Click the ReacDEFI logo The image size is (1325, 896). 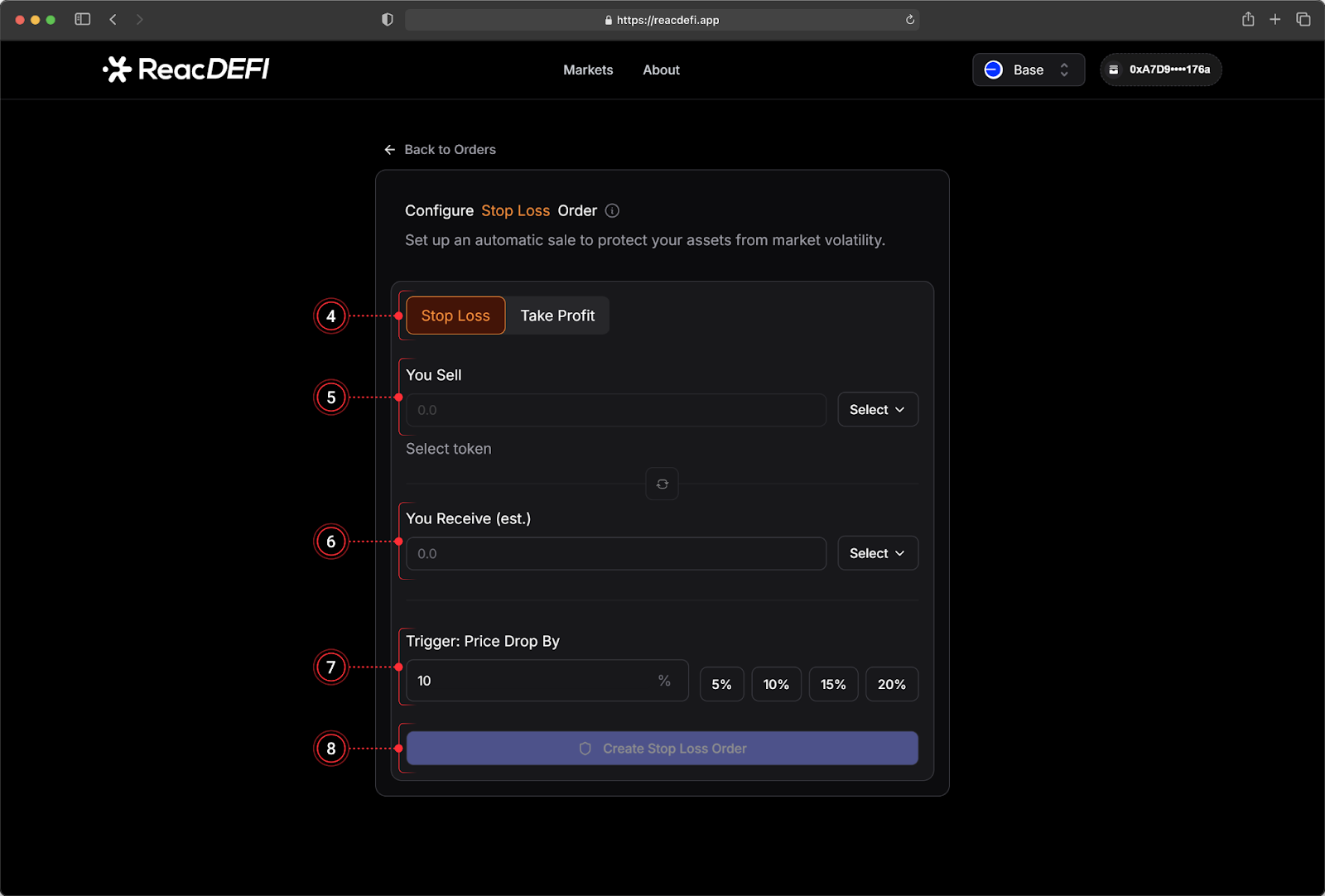tap(186, 70)
